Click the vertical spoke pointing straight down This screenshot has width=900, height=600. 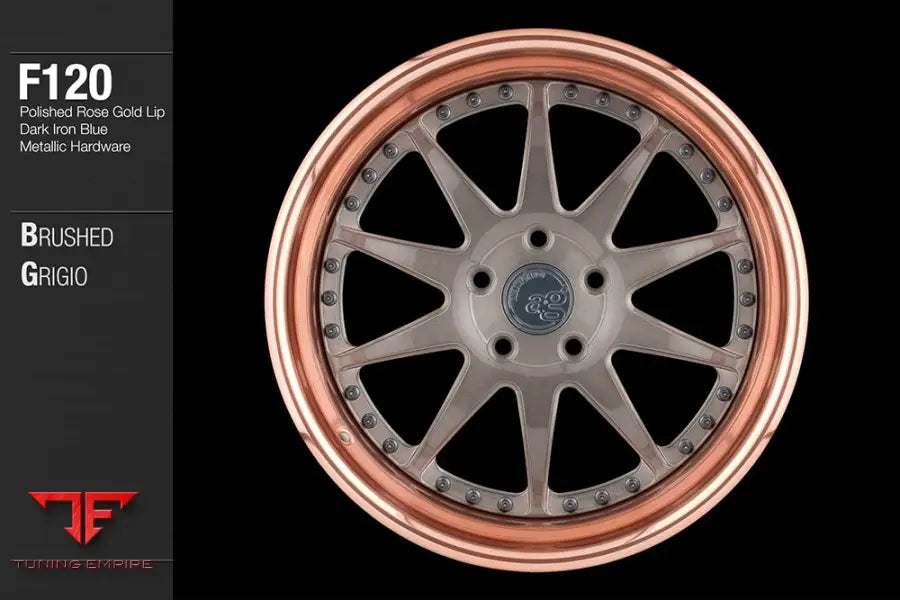537,440
